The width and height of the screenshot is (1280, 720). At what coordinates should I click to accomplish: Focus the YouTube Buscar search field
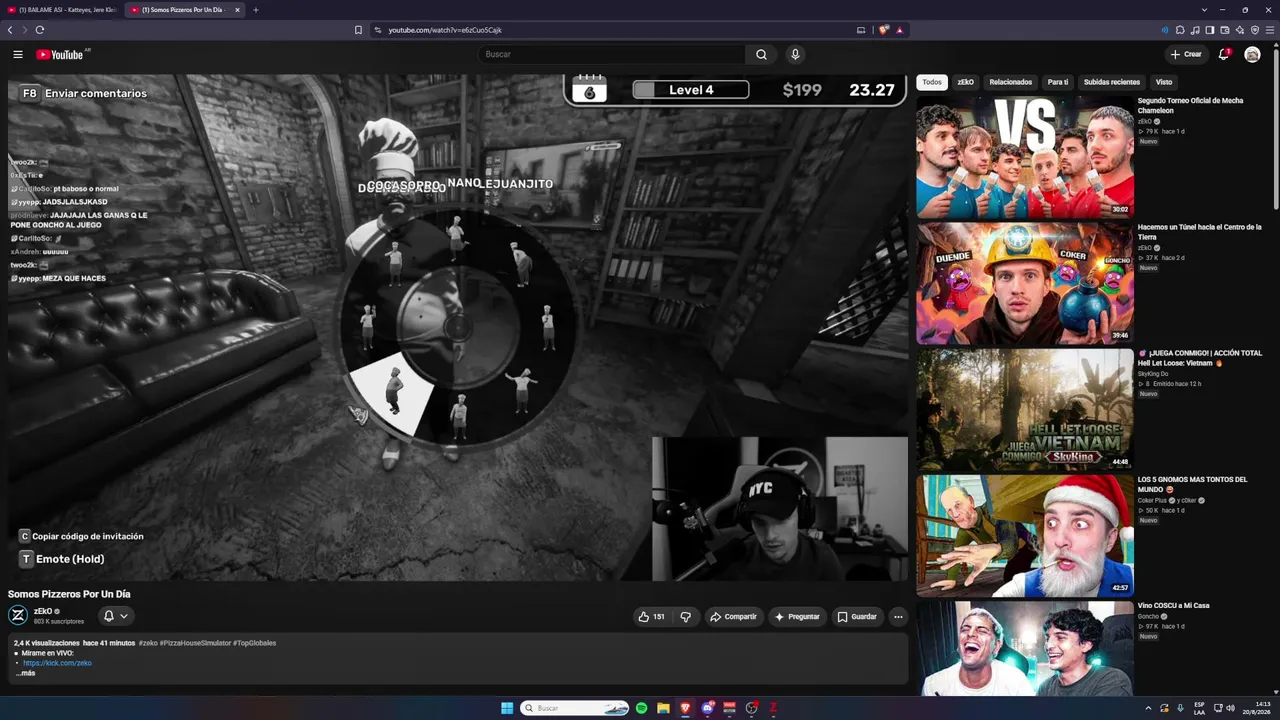pos(612,55)
